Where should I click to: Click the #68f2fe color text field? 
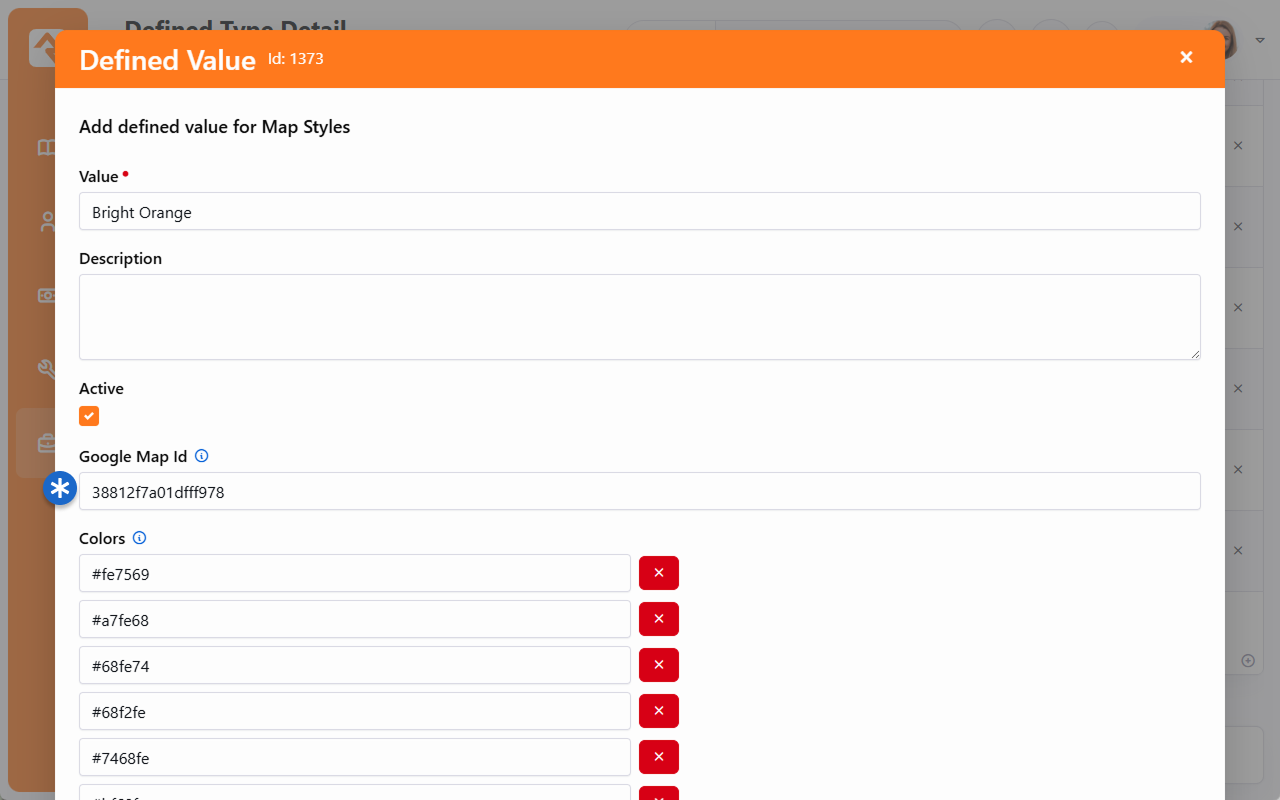355,712
